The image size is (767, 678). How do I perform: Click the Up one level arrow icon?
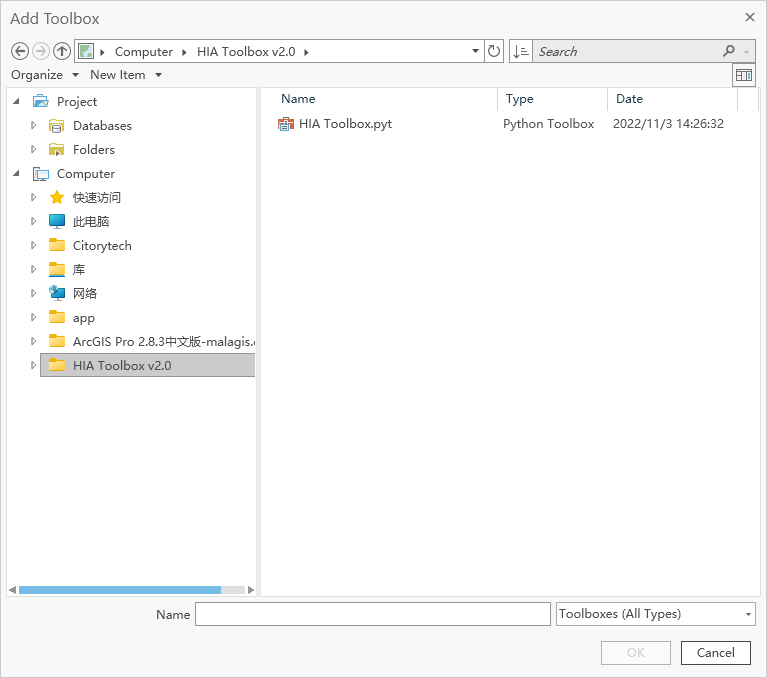click(x=62, y=51)
